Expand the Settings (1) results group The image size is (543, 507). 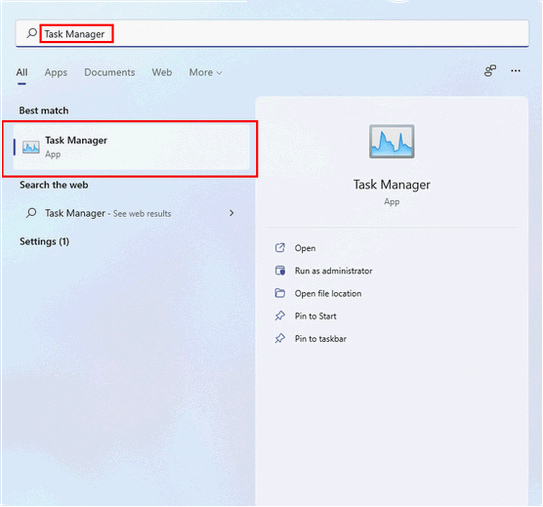coord(44,241)
